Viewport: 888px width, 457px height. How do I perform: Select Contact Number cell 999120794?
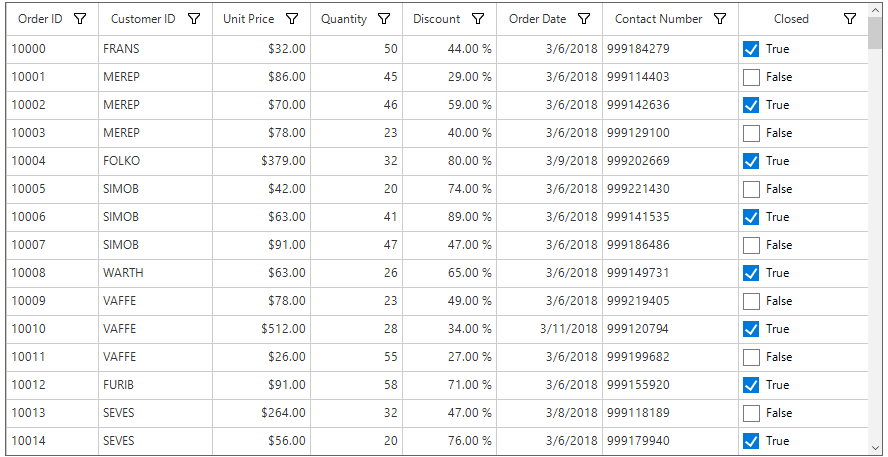tap(671, 330)
